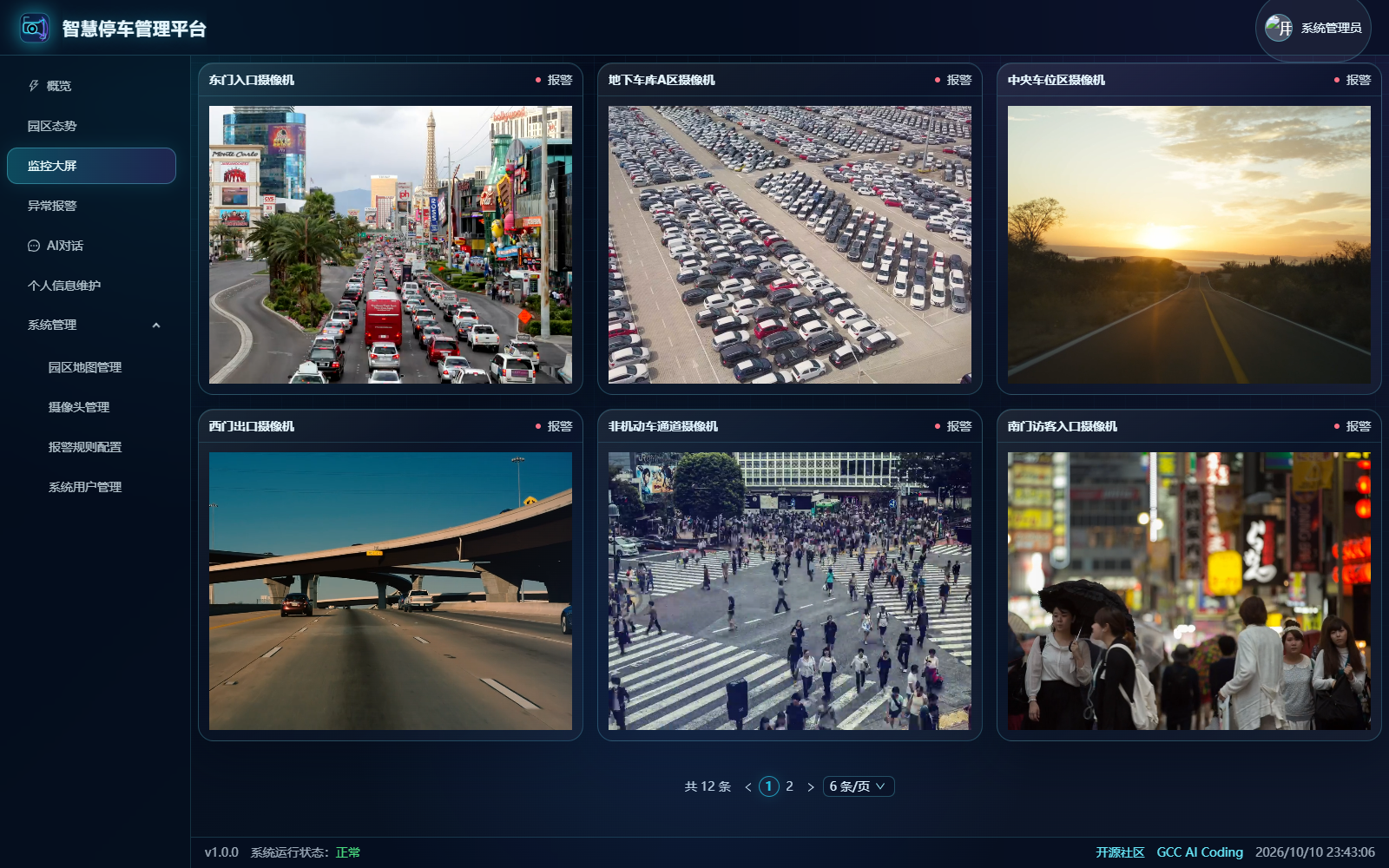Click the red 报警 dot on 东门入口摄像机
Image resolution: width=1389 pixels, height=868 pixels.
(538, 80)
